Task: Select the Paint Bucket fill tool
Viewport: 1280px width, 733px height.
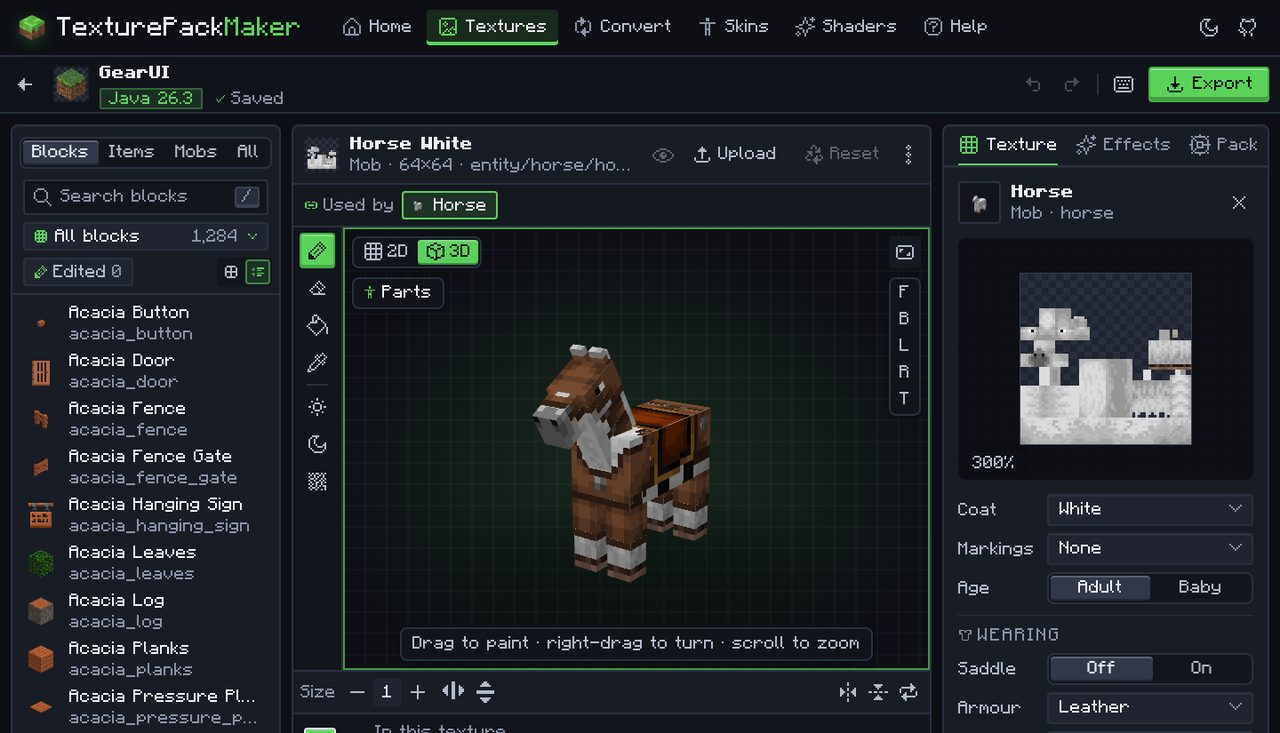Action: click(x=317, y=325)
